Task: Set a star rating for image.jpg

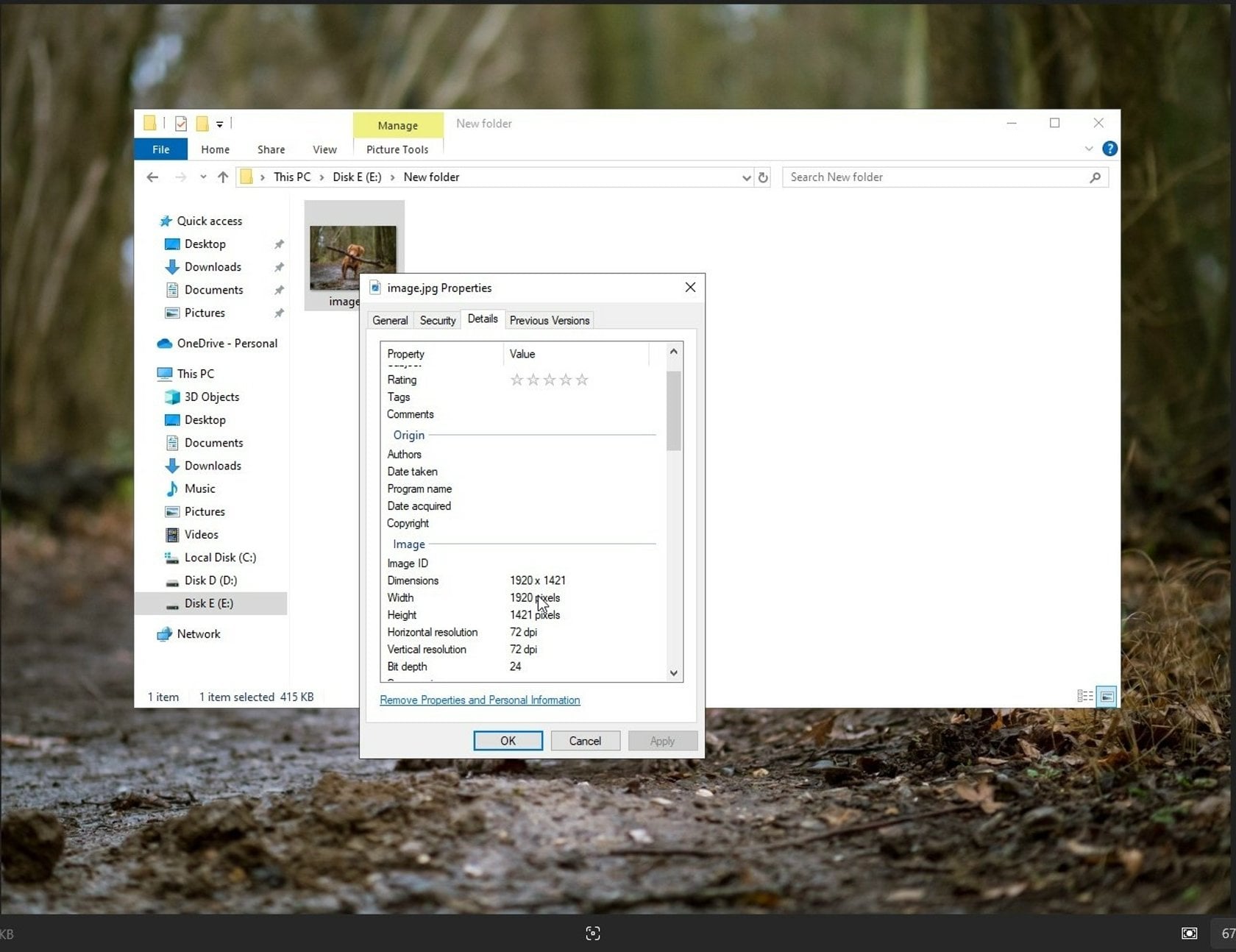Action: (x=550, y=380)
